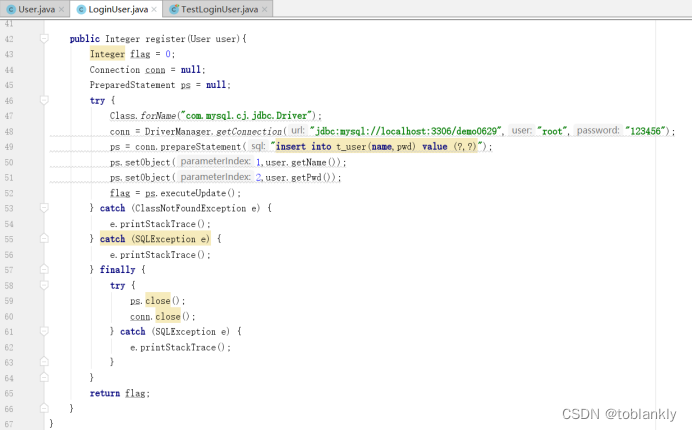Collapse the inner try fold at line 58
This screenshot has width=692, height=431.
[x=44, y=285]
